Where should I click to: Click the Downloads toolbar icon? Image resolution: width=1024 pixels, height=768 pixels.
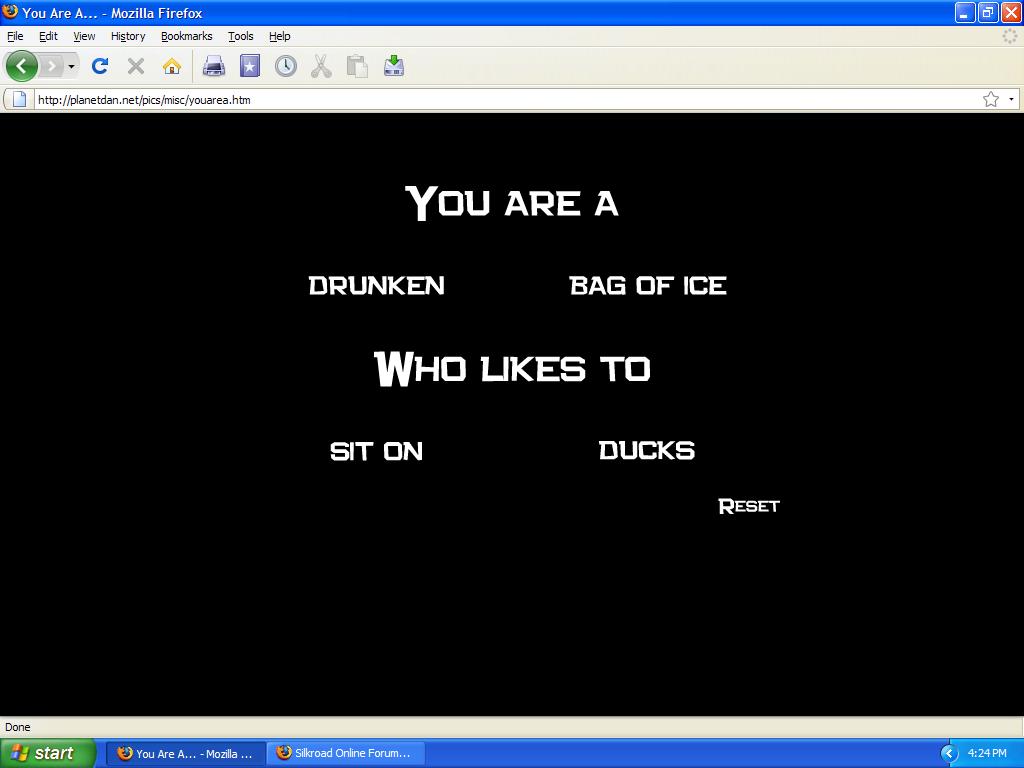[394, 67]
